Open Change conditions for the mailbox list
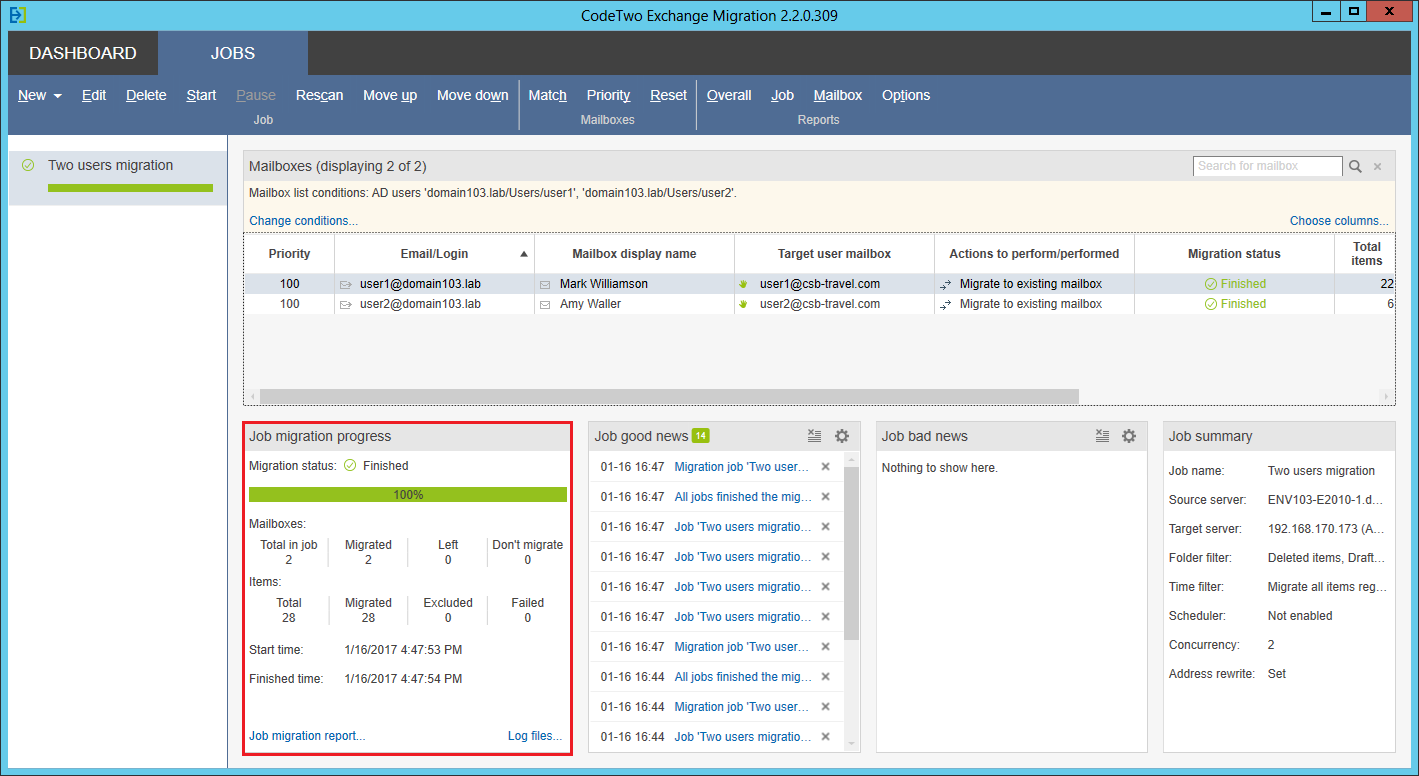The width and height of the screenshot is (1419, 776). [302, 220]
